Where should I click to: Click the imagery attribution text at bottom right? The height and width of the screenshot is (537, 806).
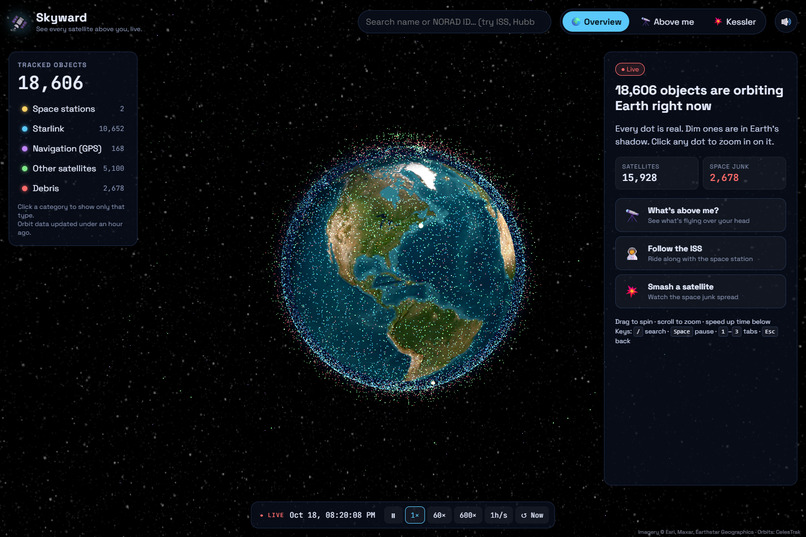pyautogui.click(x=719, y=532)
